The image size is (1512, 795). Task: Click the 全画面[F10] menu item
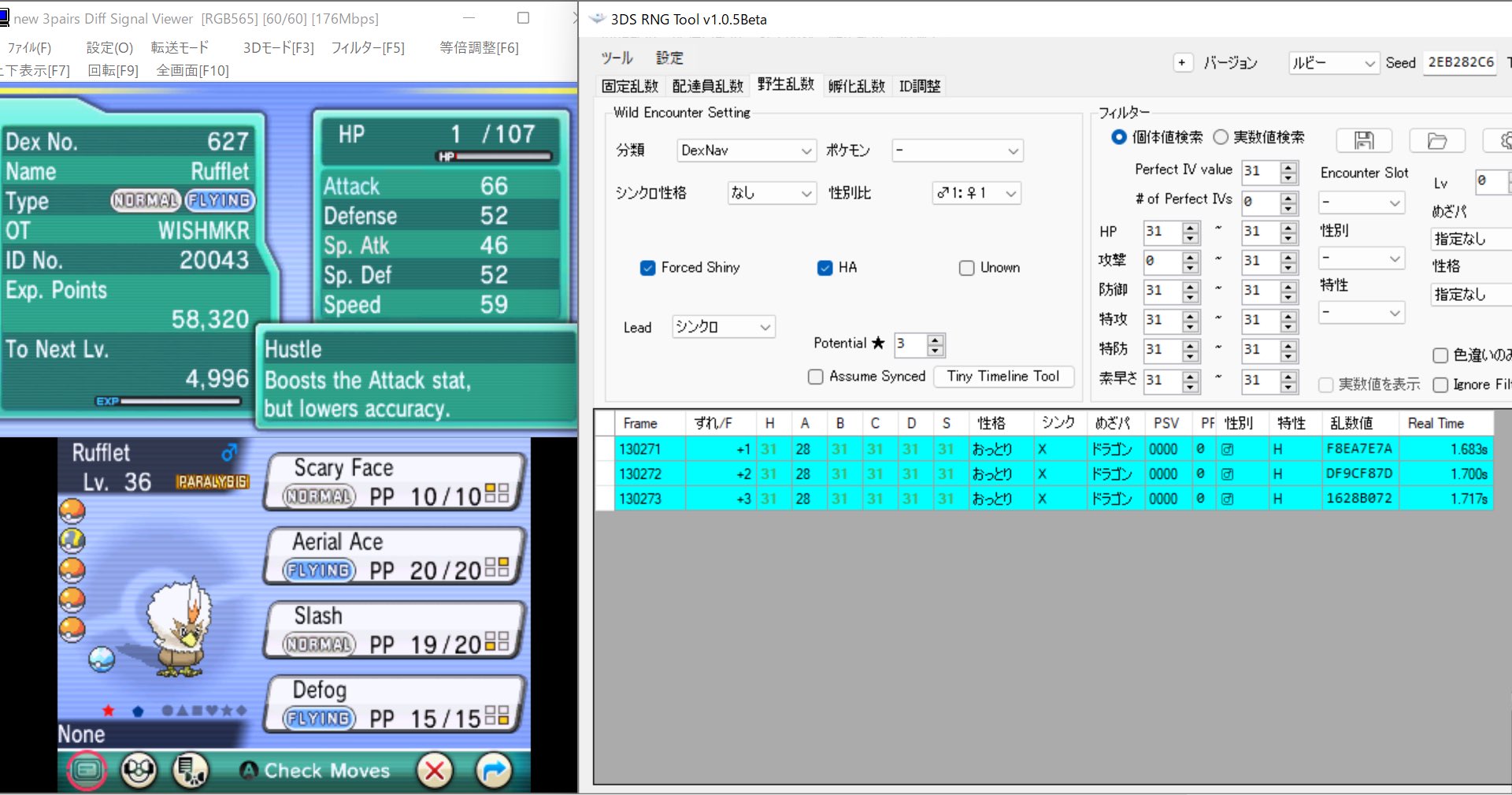point(193,71)
